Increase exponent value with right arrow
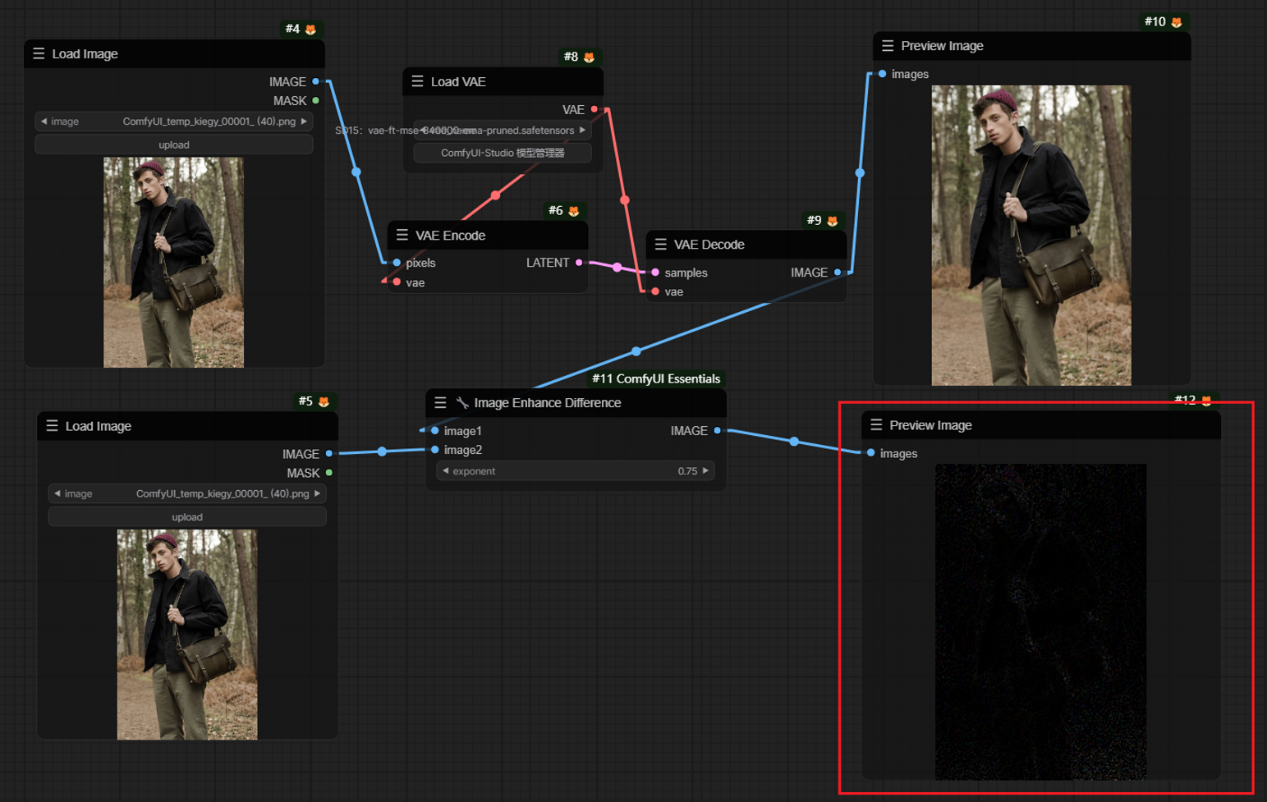 coord(705,471)
